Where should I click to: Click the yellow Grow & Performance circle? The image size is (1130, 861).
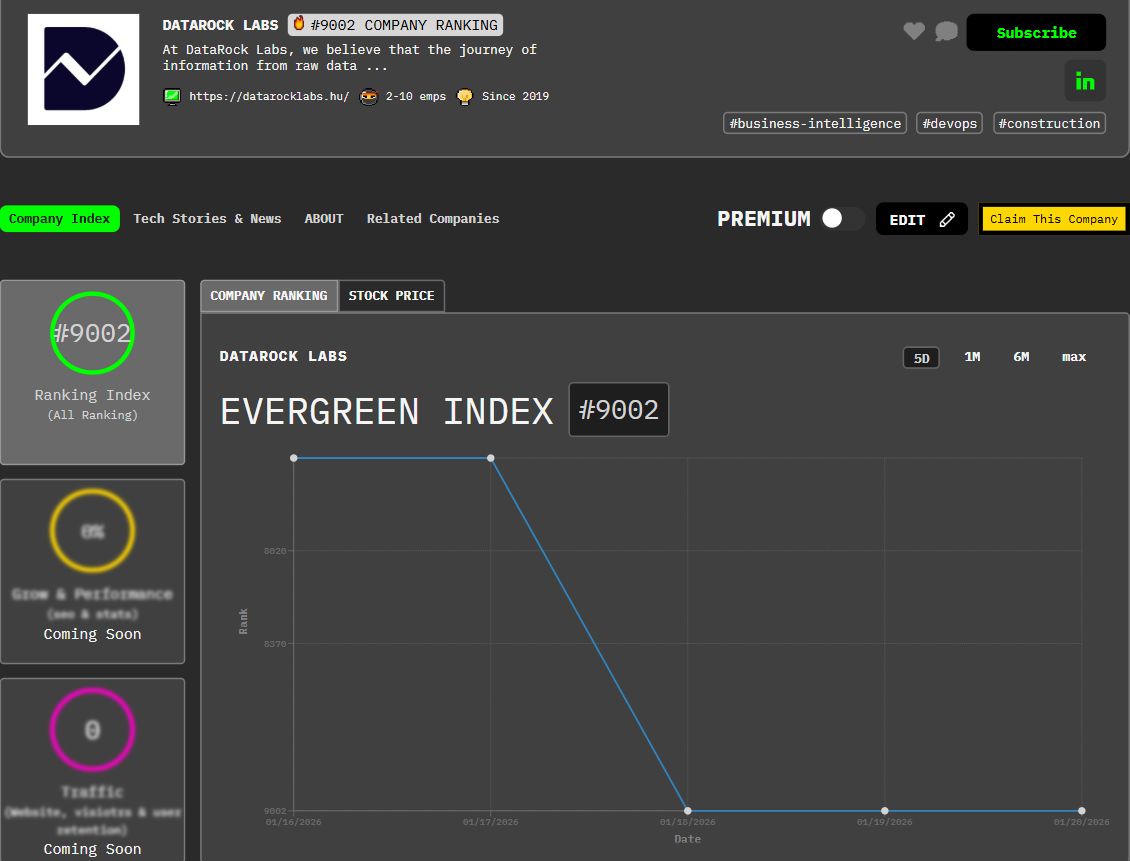[x=92, y=531]
